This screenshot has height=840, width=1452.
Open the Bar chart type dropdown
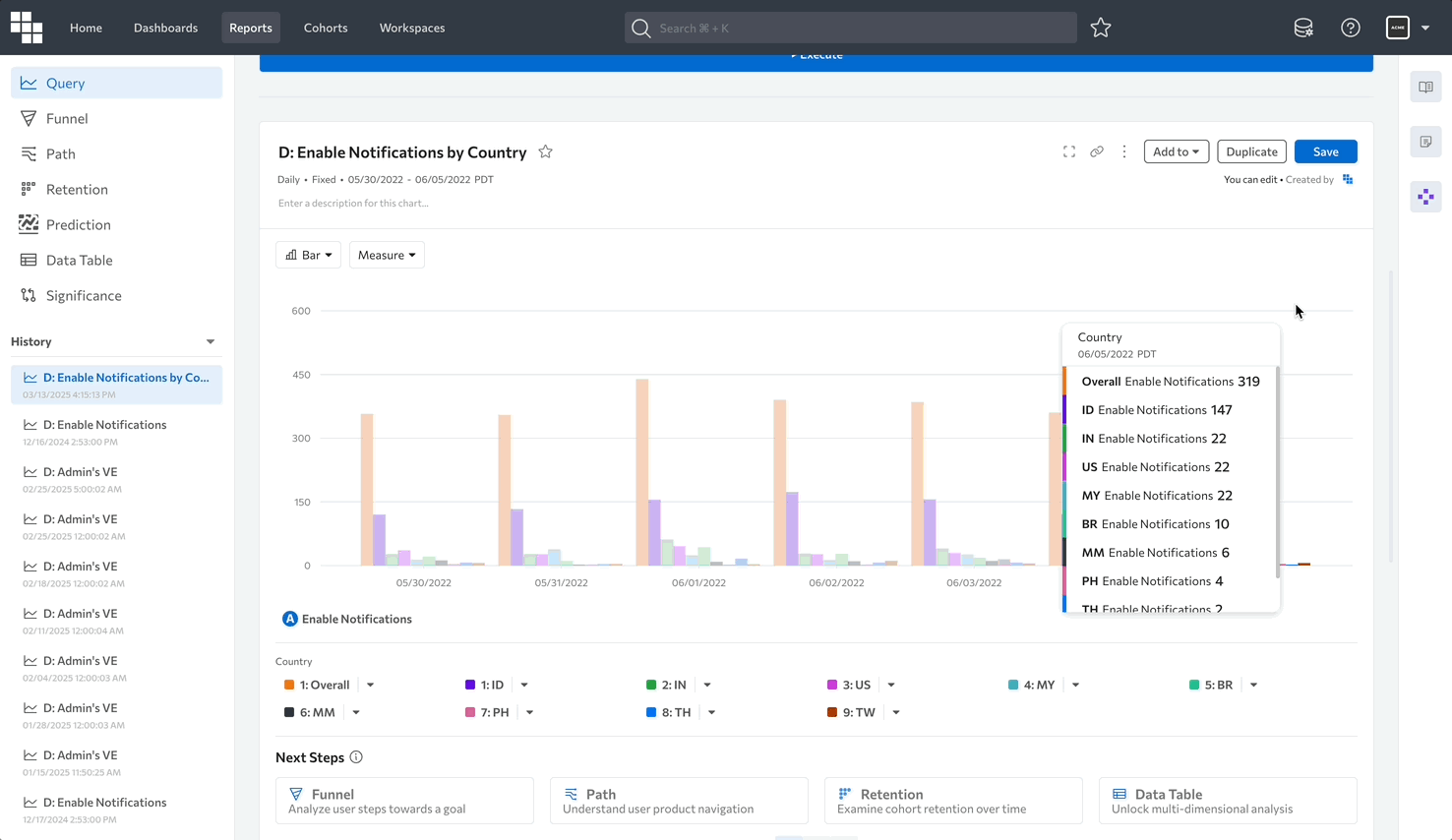click(x=308, y=255)
